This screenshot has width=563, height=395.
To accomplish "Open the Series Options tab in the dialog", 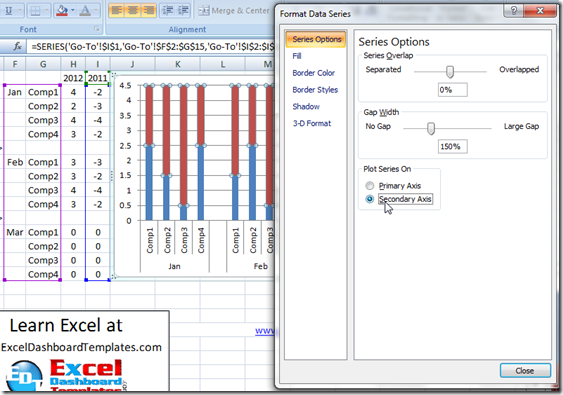I will [x=316, y=39].
